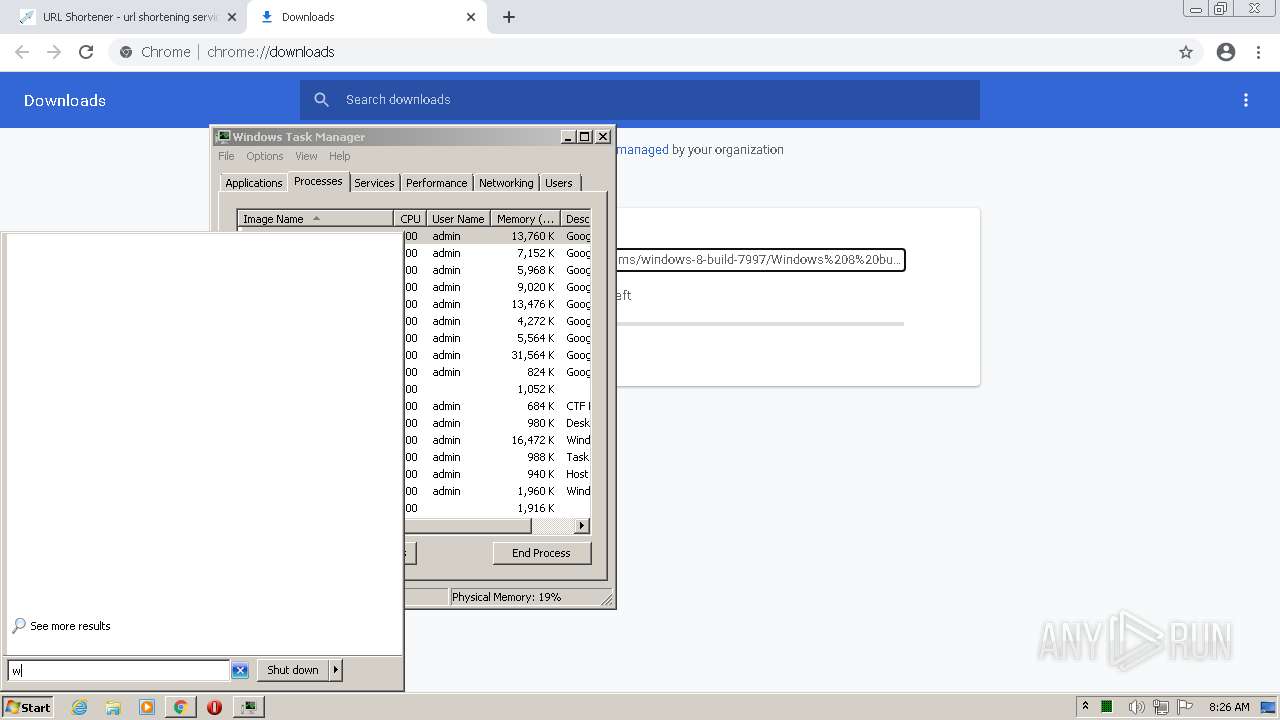This screenshot has width=1280, height=720.
Task: Open a new Chrome tab
Action: point(508,17)
